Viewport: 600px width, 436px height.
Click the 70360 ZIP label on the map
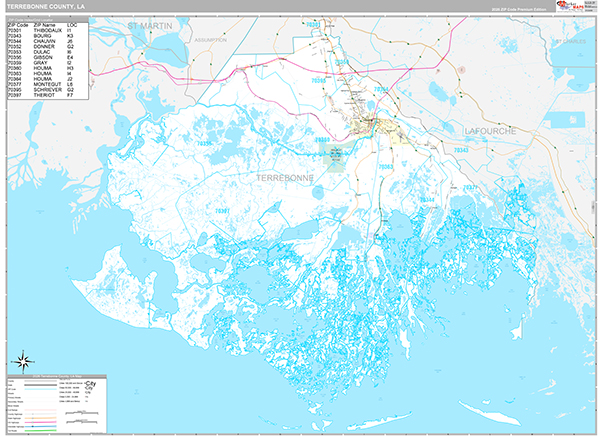coord(322,140)
